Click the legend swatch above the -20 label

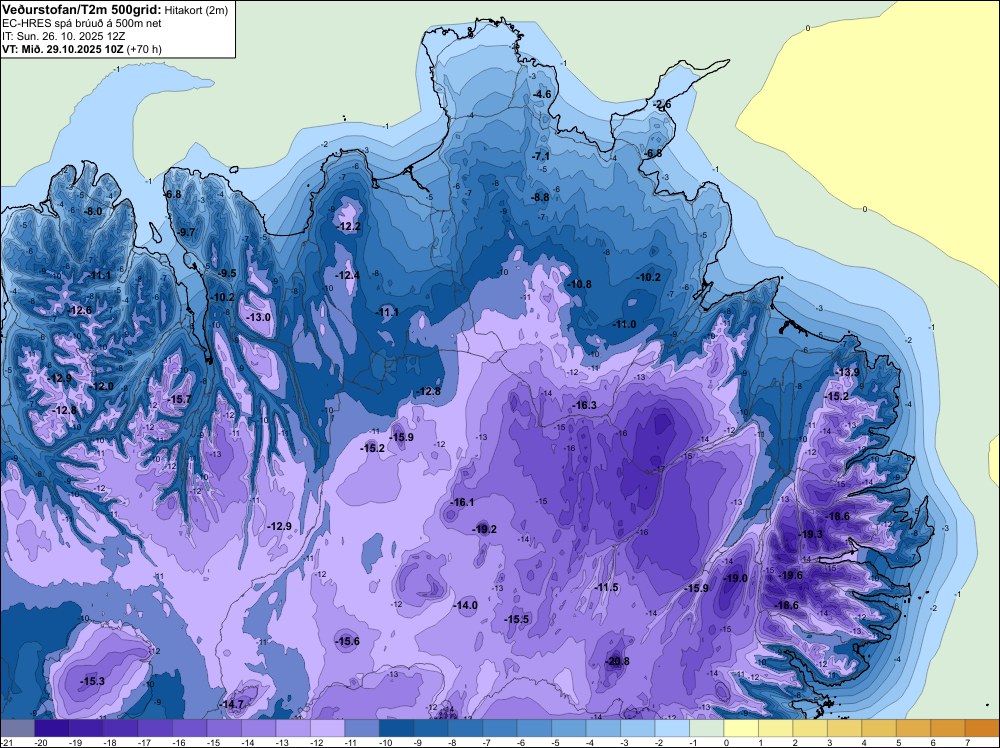[52, 728]
